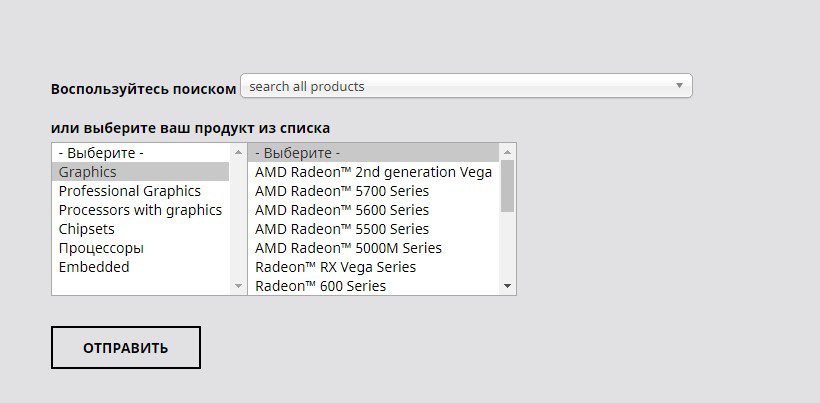This screenshot has height=403, width=820.
Task: Click the search dropdown arrow
Action: pyautogui.click(x=679, y=86)
